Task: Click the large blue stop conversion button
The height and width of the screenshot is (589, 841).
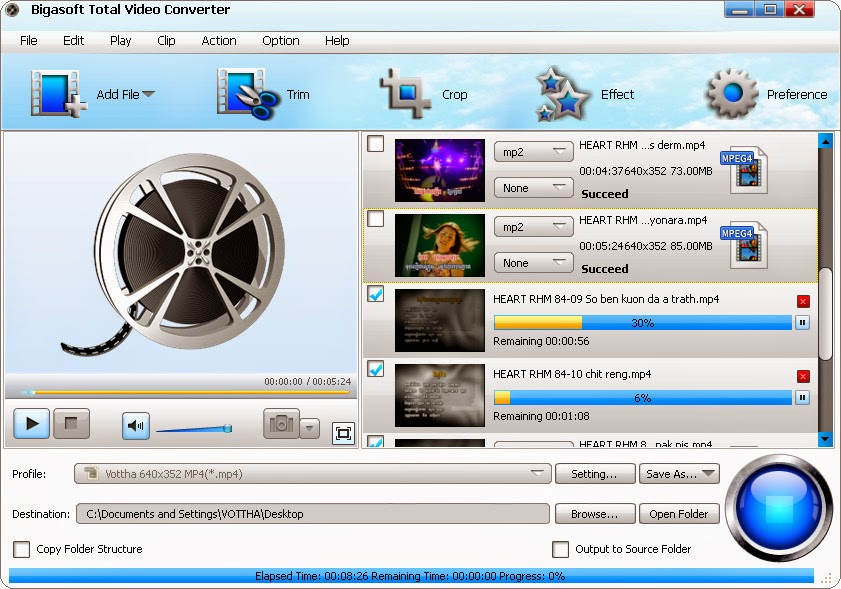Action: point(778,508)
